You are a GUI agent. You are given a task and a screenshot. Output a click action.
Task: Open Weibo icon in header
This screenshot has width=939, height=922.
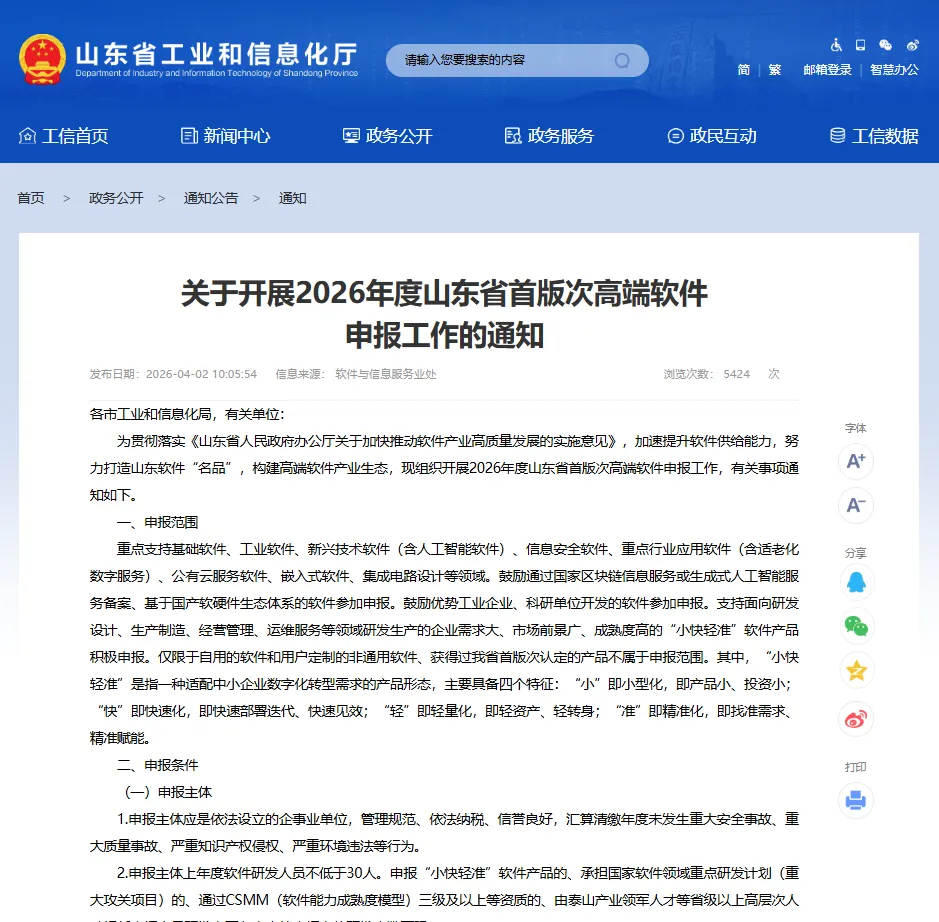[x=912, y=45]
